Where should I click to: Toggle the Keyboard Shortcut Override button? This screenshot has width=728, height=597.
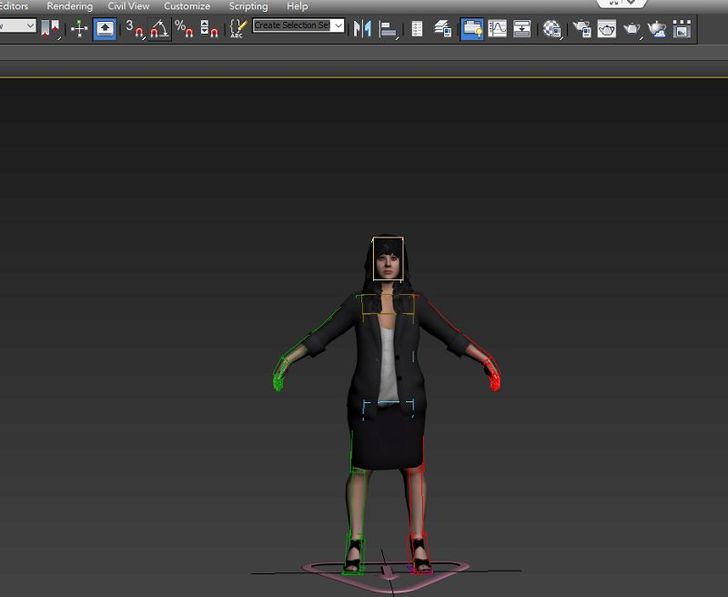[104, 29]
